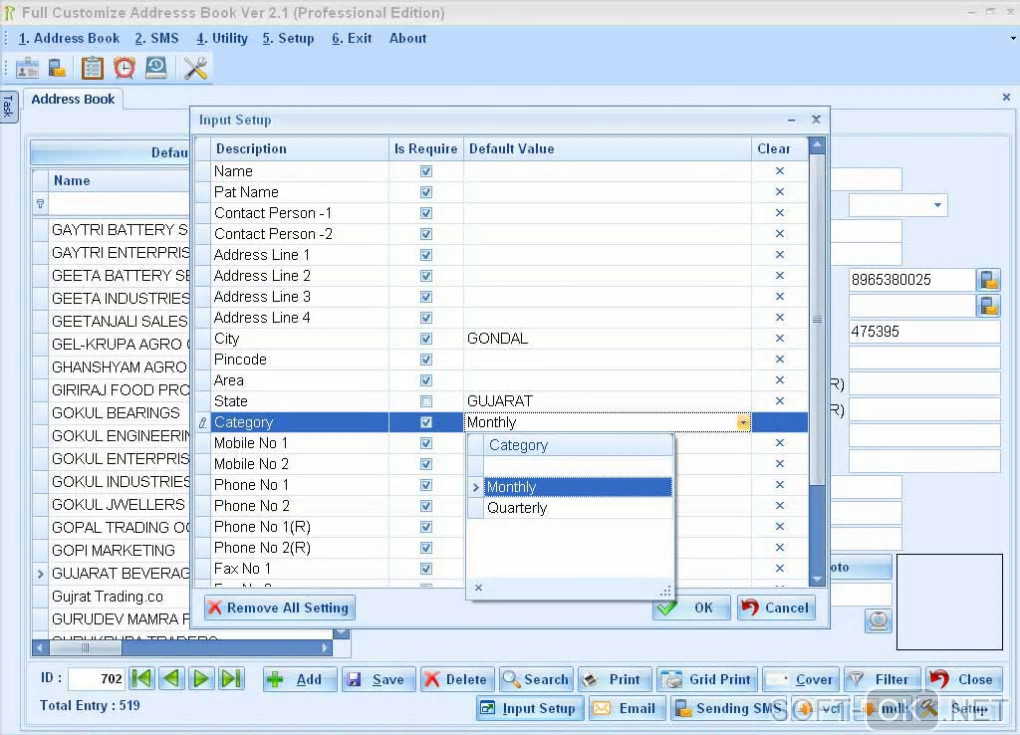Viewport: 1020px width, 735px height.
Task: Toggle Is Require for Category
Action: pos(426,422)
